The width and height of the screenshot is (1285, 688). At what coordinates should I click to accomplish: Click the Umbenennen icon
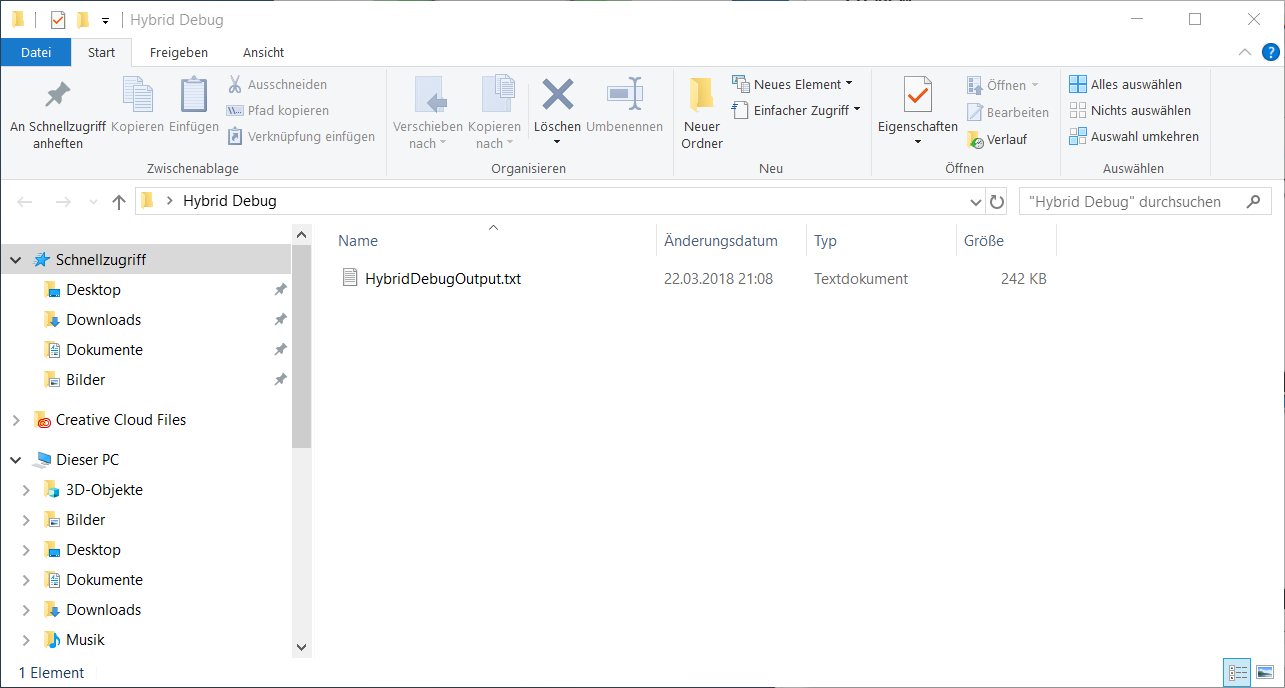(624, 95)
